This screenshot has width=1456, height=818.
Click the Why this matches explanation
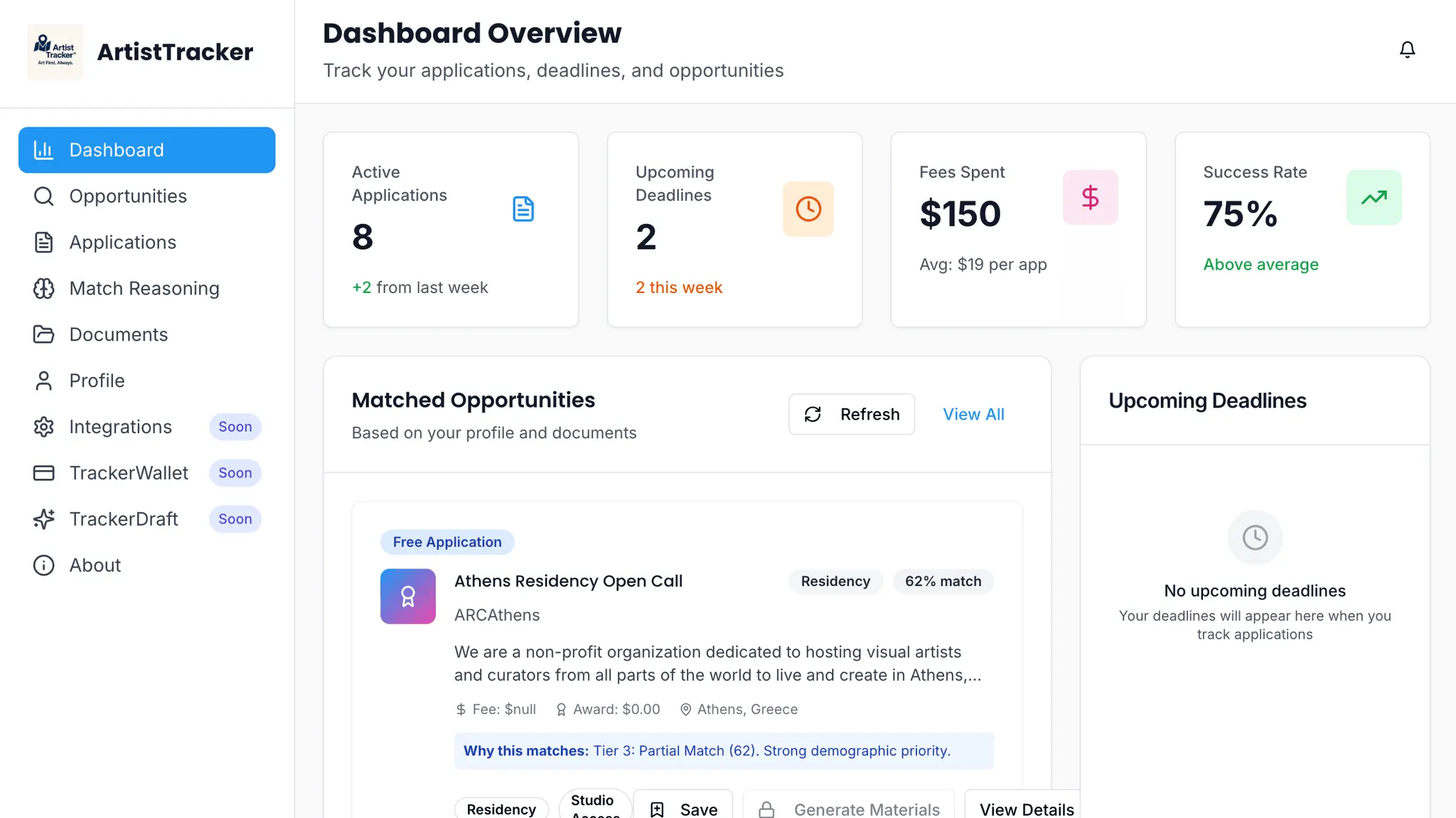(724, 751)
